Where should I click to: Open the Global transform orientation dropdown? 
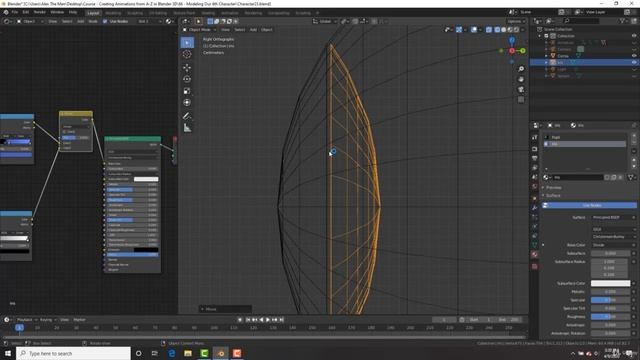coord(325,21)
